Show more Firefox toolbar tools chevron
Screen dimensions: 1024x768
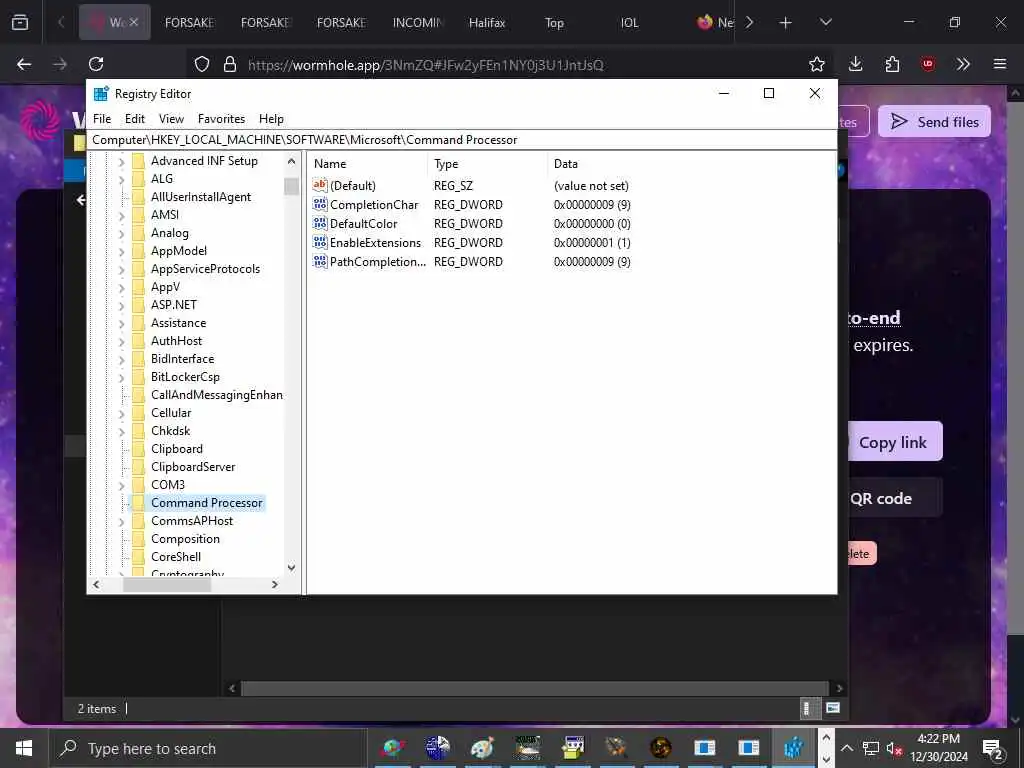963,64
